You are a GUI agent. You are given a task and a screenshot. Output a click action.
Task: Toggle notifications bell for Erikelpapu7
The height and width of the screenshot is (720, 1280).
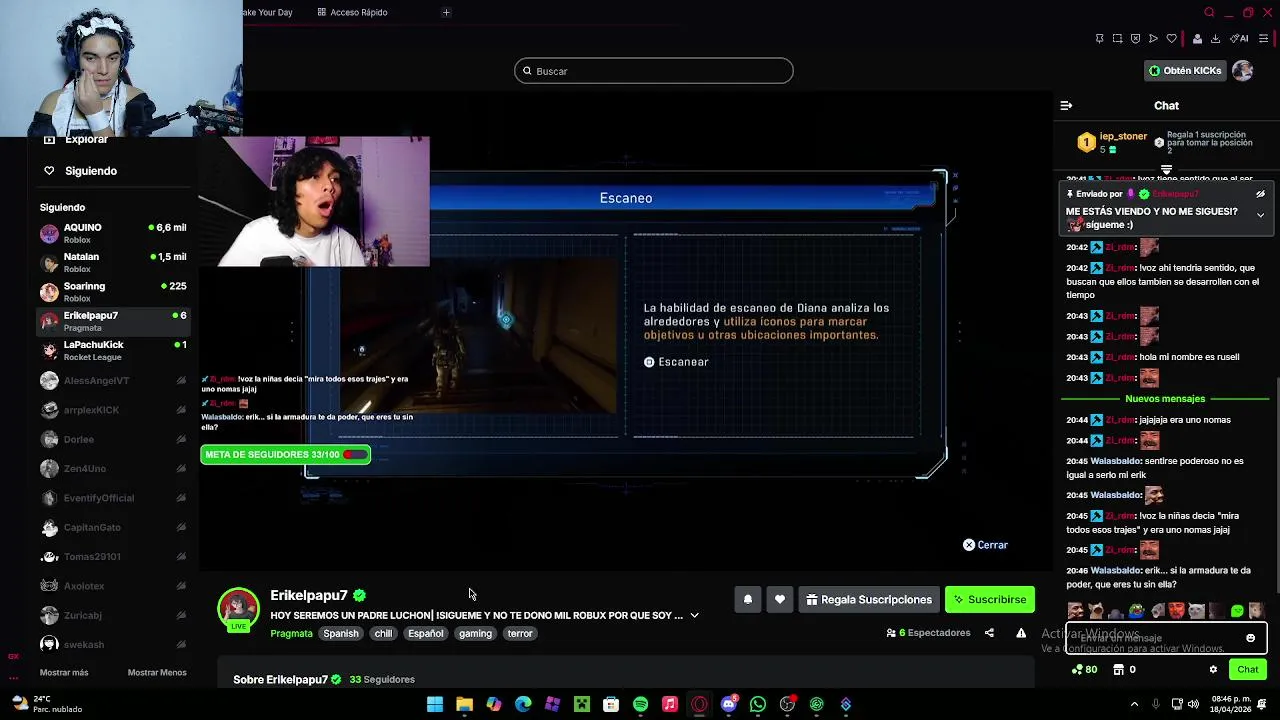pos(747,600)
